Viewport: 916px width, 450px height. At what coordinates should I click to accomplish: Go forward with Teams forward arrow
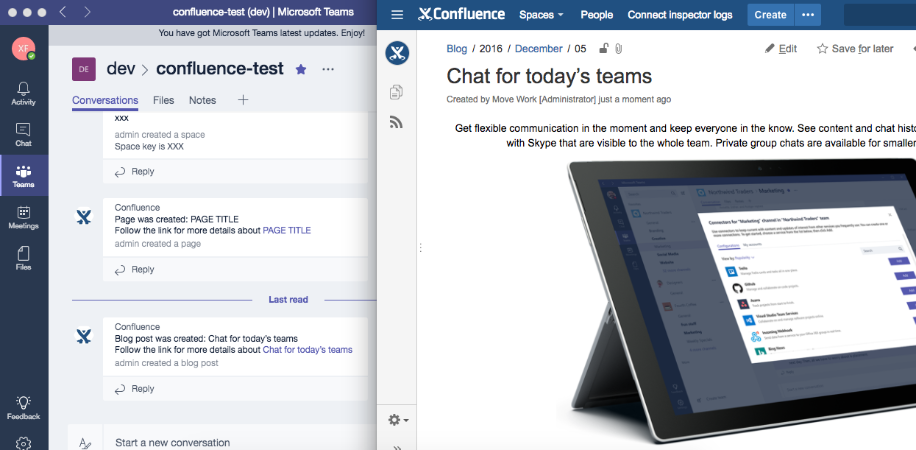click(87, 12)
